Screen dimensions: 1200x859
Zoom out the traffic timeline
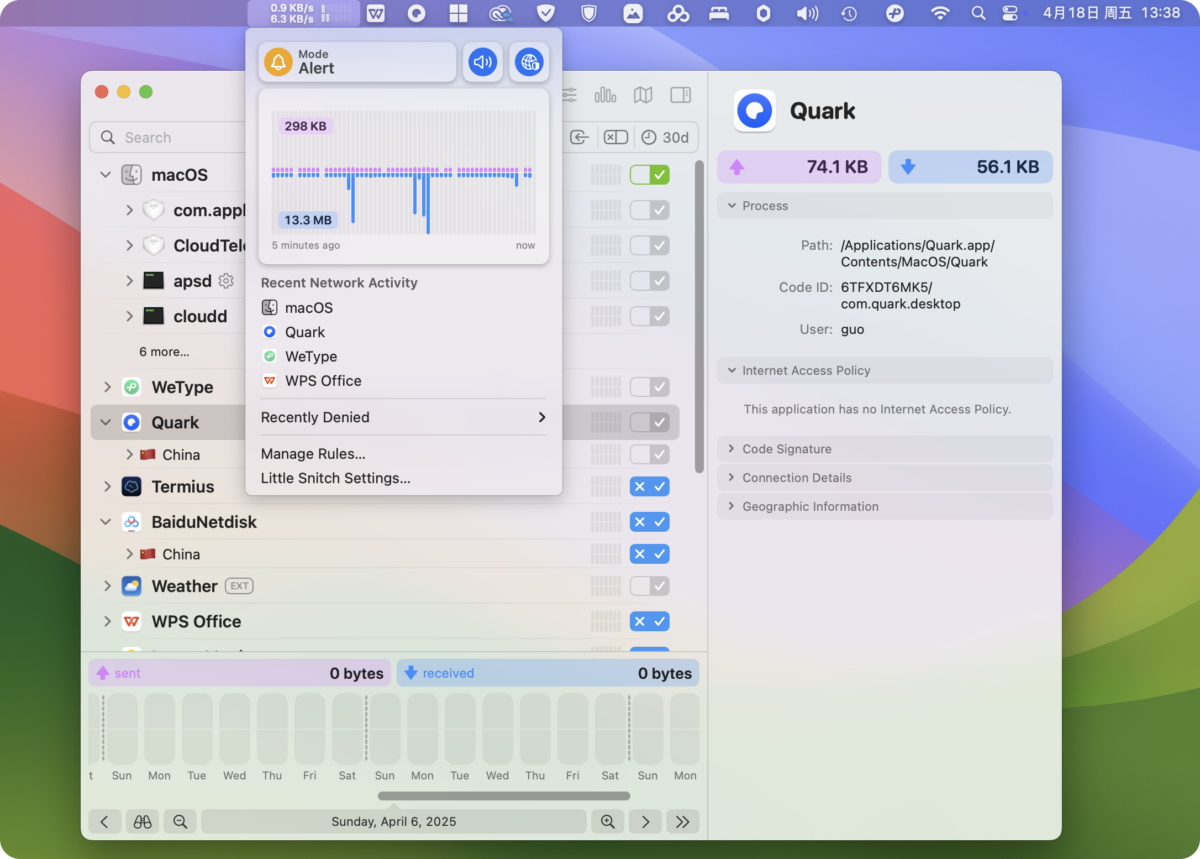pyautogui.click(x=180, y=821)
